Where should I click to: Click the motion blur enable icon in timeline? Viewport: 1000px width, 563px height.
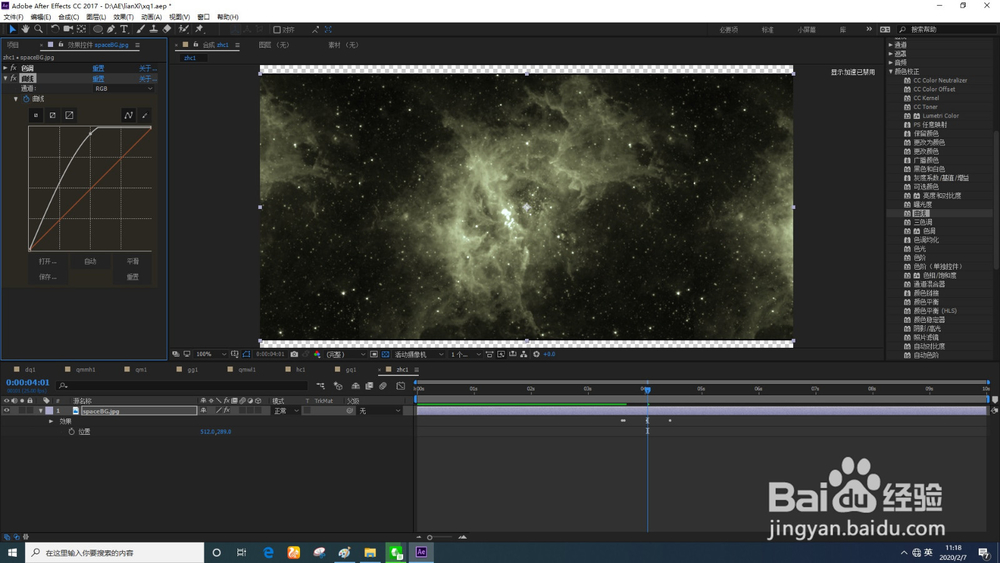click(x=383, y=386)
